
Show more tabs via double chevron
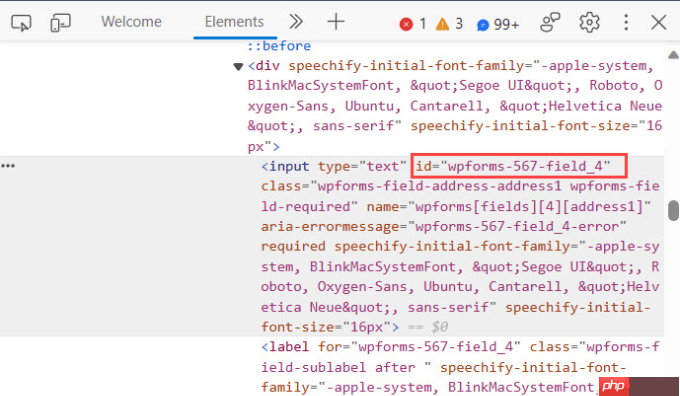click(296, 22)
